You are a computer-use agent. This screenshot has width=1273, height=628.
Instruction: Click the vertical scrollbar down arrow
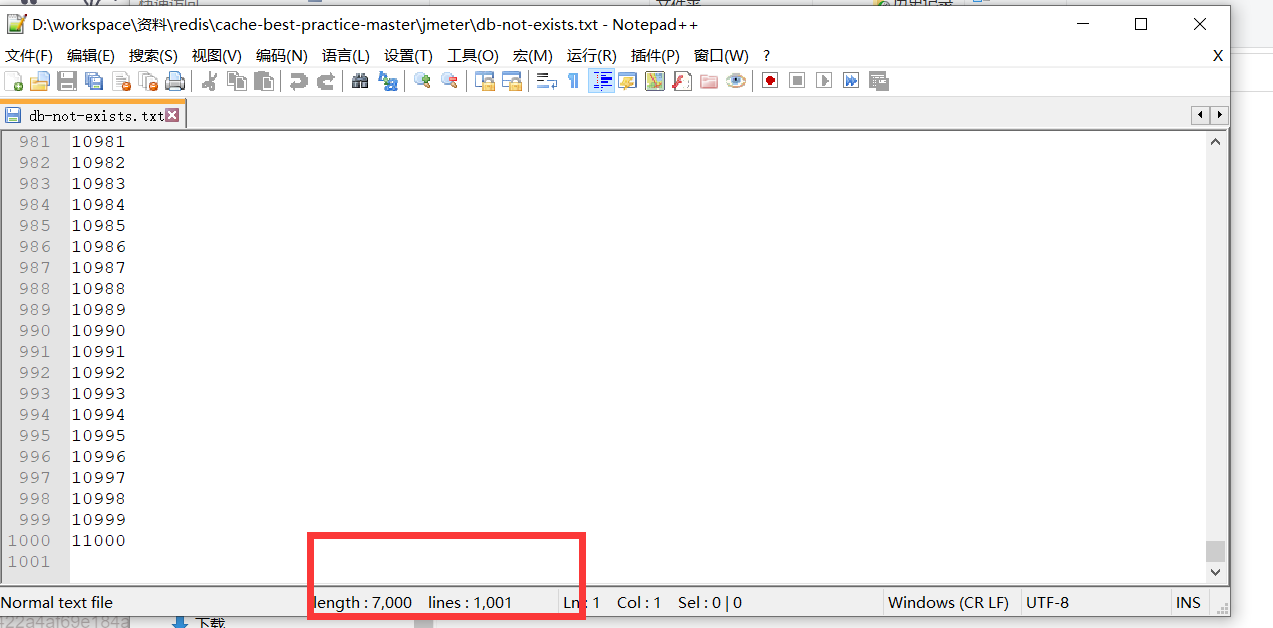[x=1216, y=572]
